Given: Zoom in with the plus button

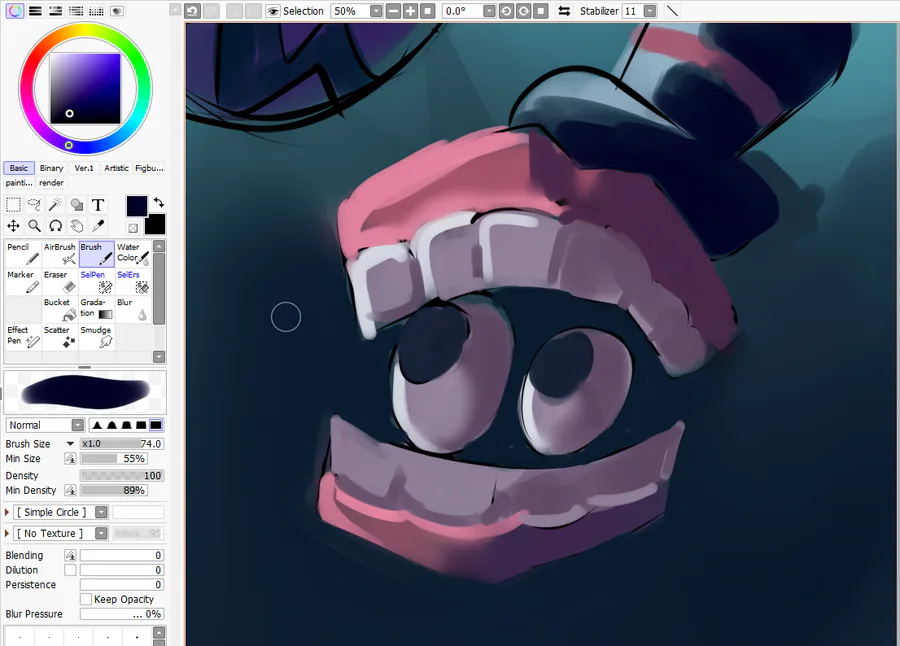Looking at the screenshot, I should click(410, 11).
